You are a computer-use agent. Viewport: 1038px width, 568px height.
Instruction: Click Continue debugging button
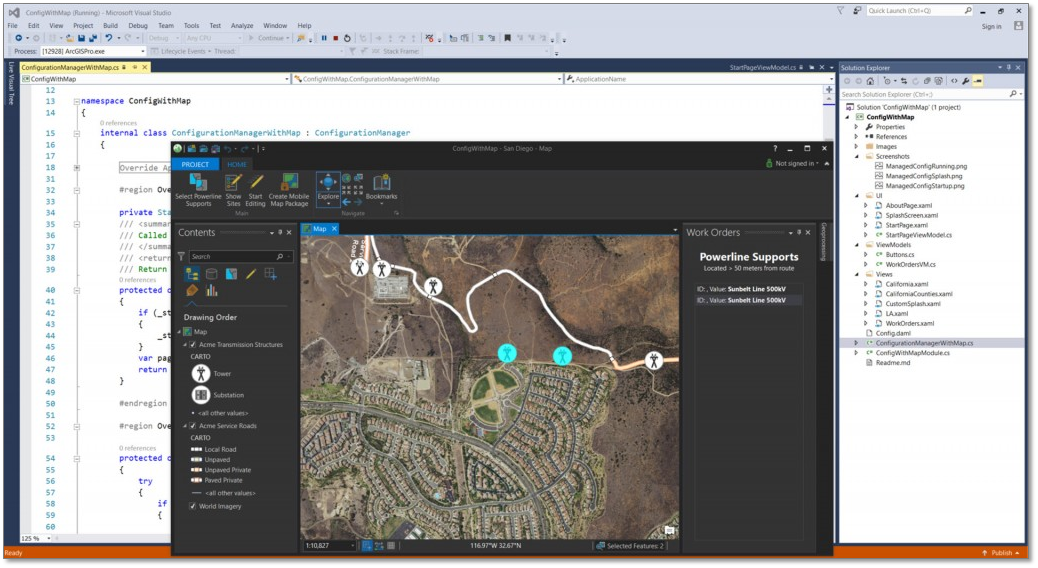[268, 38]
